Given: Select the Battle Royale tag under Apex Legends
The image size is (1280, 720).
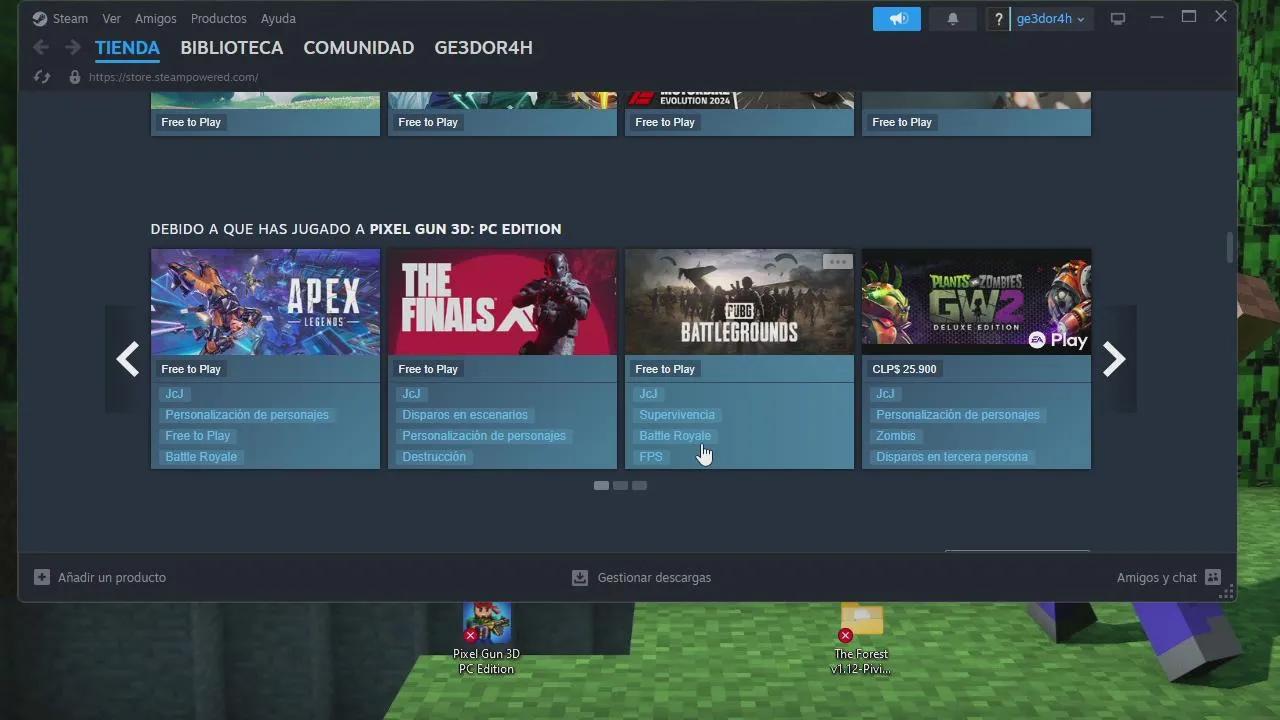Looking at the screenshot, I should pos(201,456).
